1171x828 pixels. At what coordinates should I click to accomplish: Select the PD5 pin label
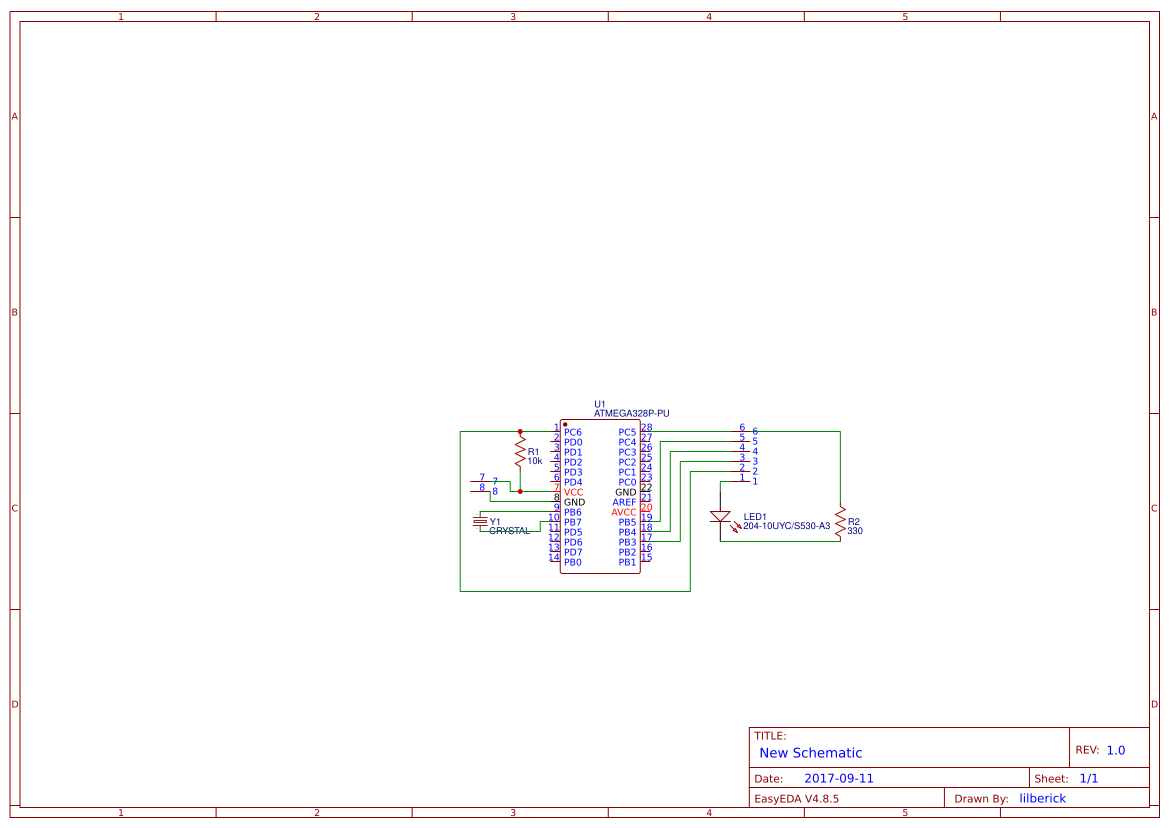[x=573, y=532]
